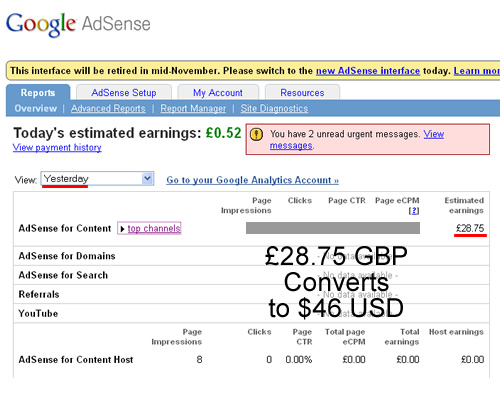Click the Host earnings £0.00 value
The width and height of the screenshot is (500, 400).
(472, 360)
